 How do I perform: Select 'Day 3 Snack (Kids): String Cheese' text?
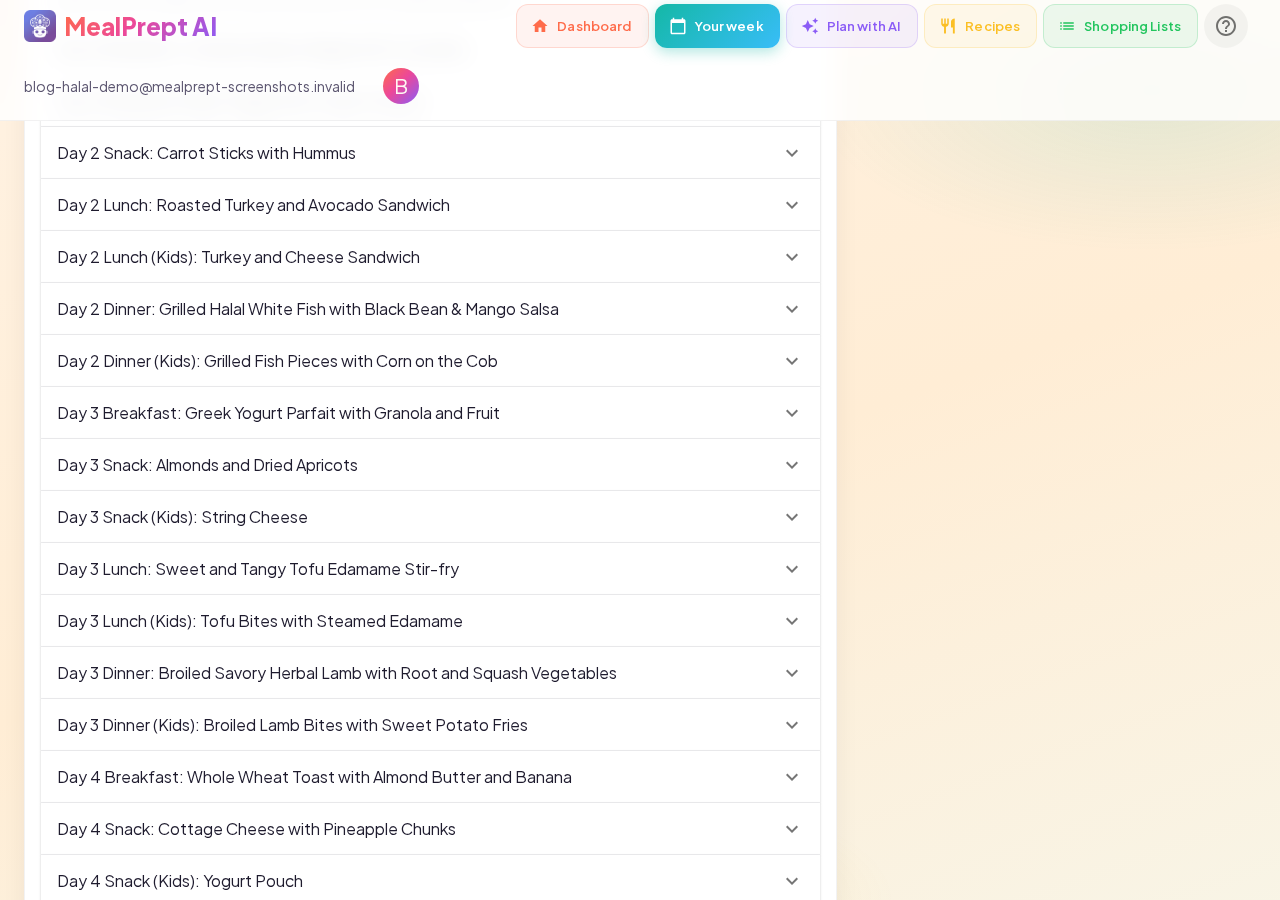tap(183, 517)
